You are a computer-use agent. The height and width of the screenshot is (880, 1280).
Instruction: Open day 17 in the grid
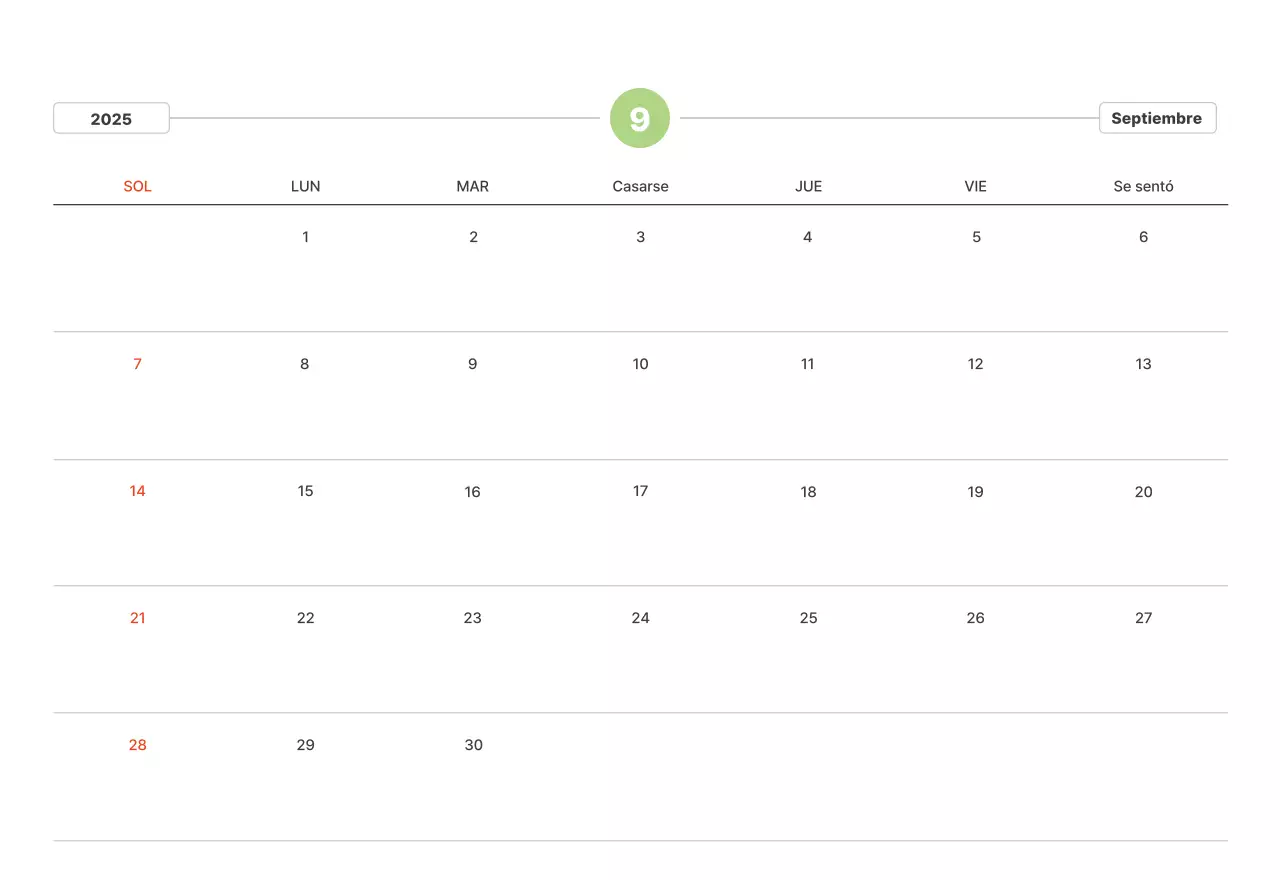pyautogui.click(x=640, y=491)
